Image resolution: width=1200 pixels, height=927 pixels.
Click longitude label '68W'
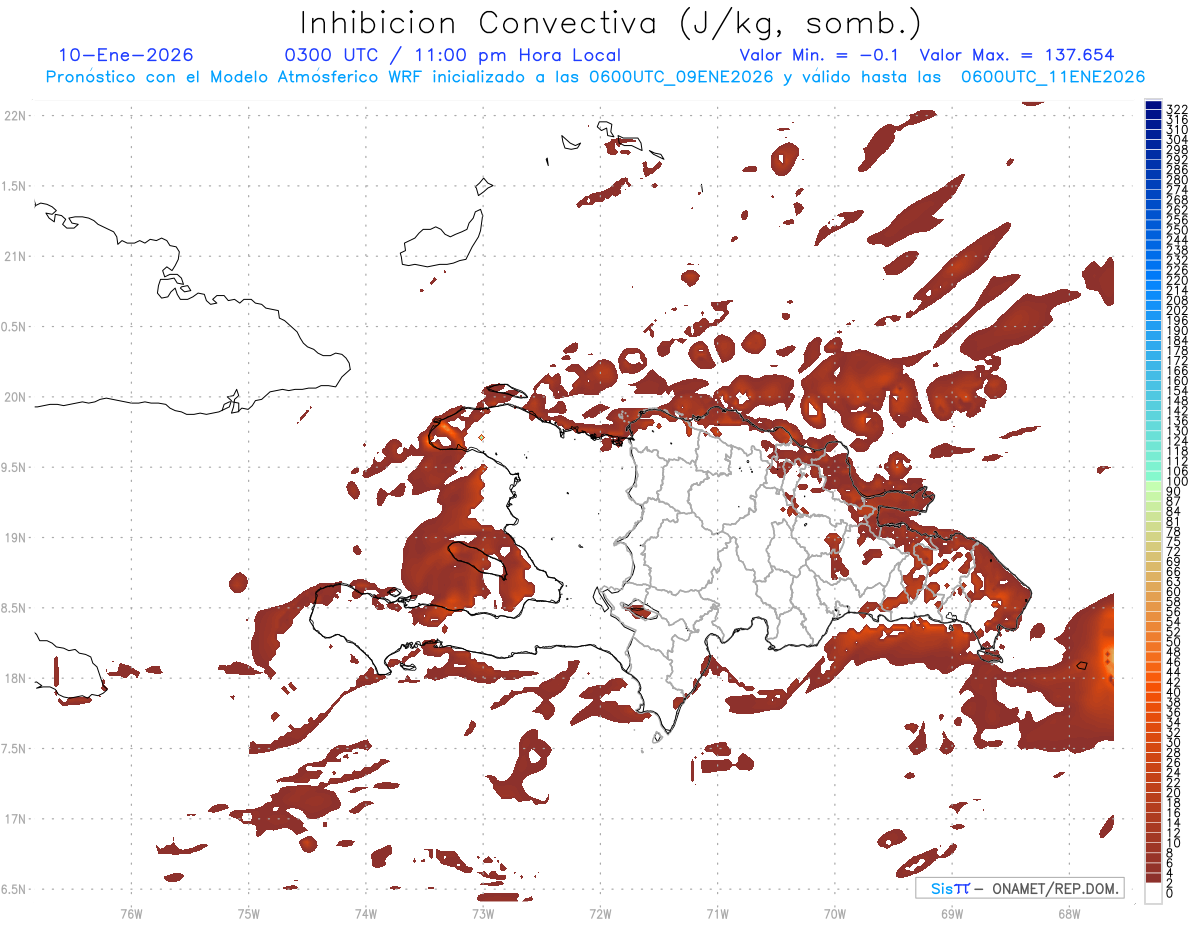click(x=1069, y=912)
